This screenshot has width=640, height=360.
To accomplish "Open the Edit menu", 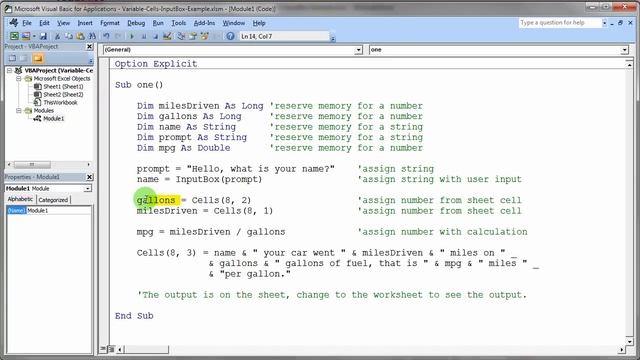I will 44,23.
